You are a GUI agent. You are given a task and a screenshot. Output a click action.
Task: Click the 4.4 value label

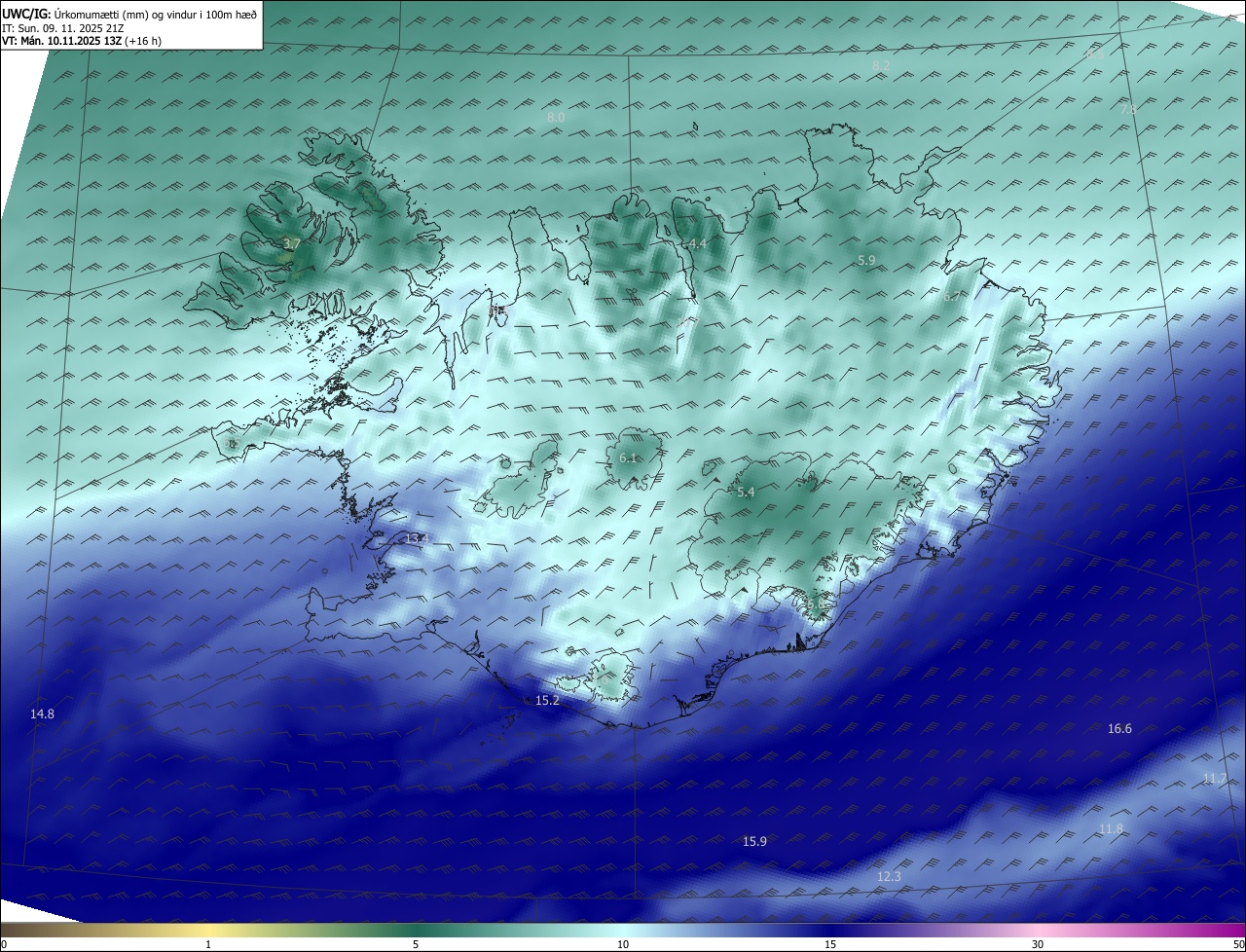pos(697,244)
